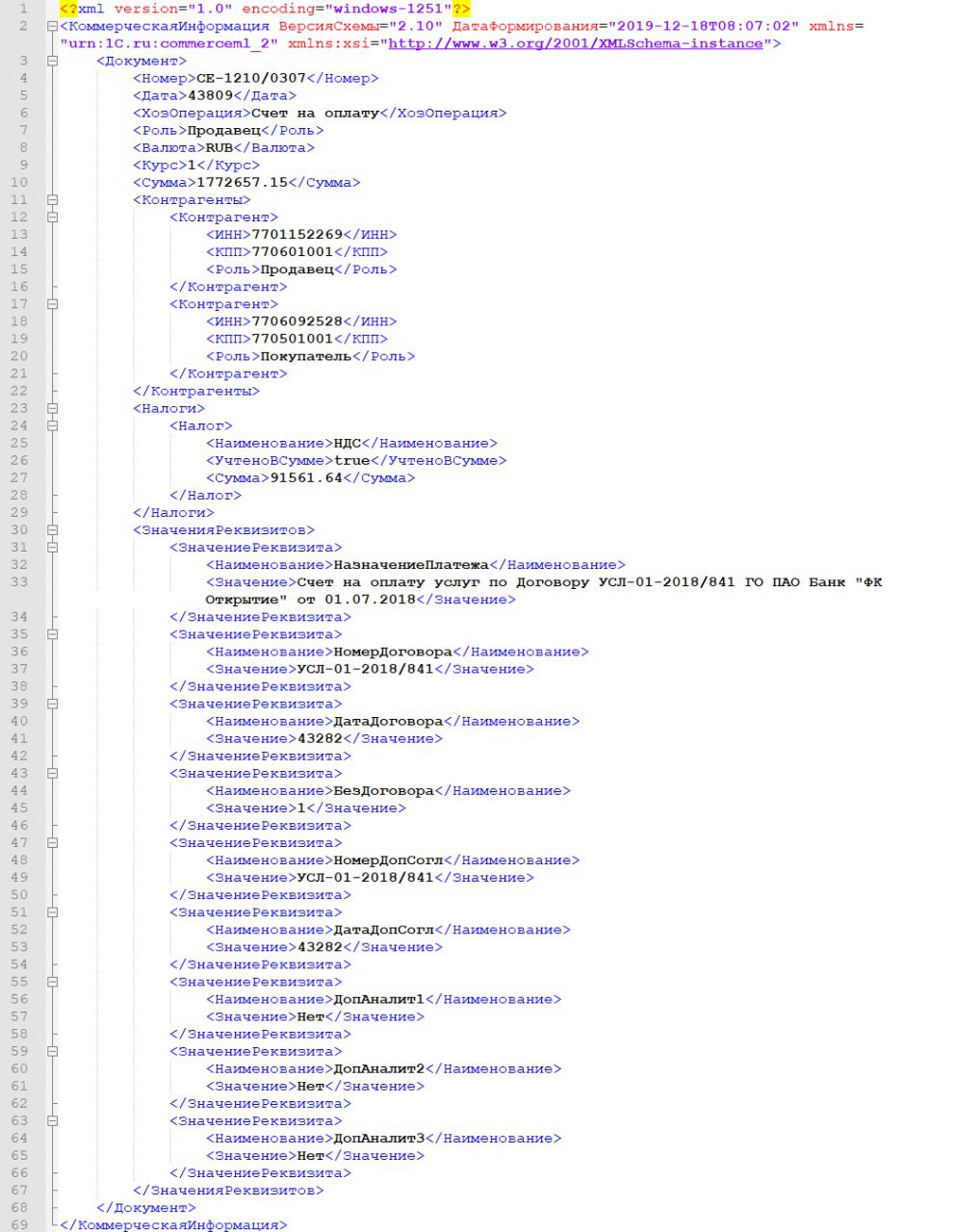Collapse the Документ fold marker on line 3
The width and height of the screenshot is (957, 1232).
tap(52, 61)
